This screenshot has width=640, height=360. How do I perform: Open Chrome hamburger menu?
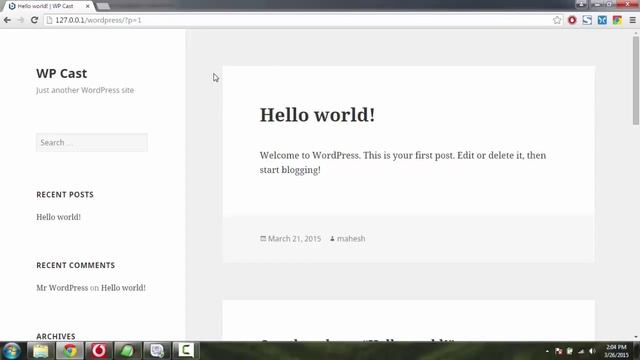[x=632, y=20]
